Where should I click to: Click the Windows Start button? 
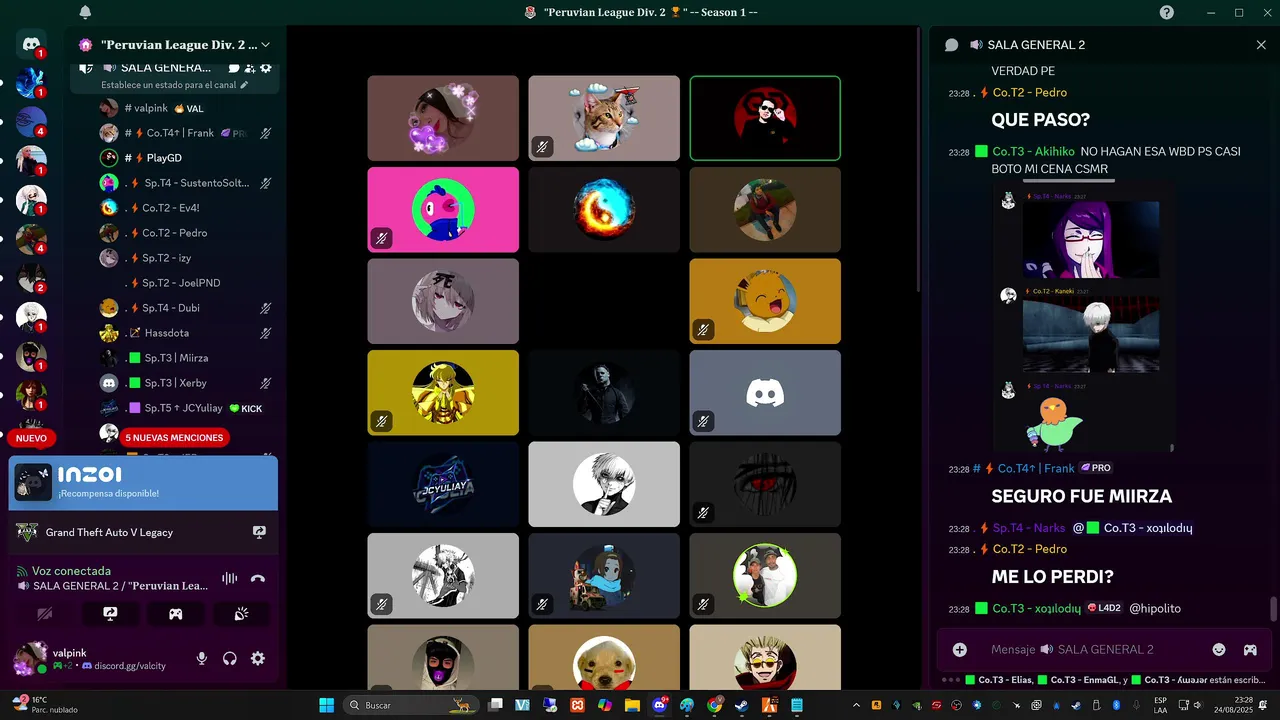click(x=327, y=705)
